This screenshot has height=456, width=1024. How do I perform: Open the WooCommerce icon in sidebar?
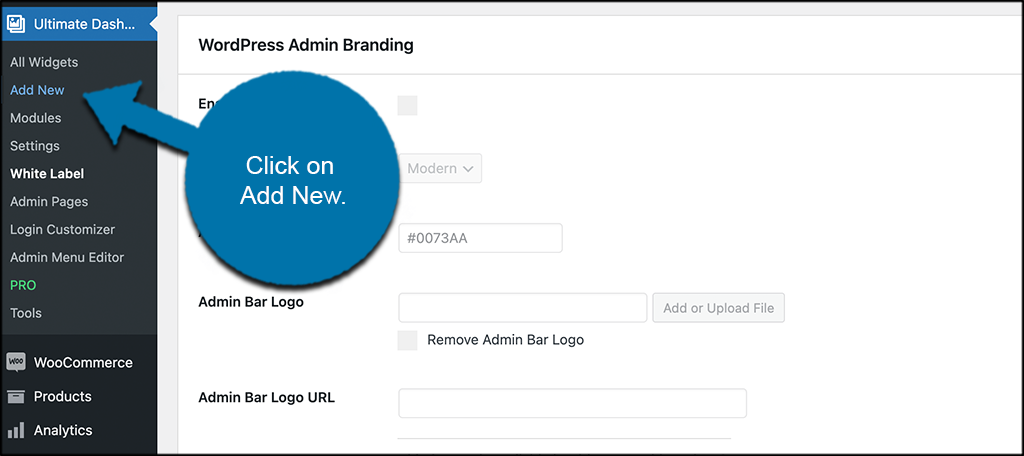point(16,363)
